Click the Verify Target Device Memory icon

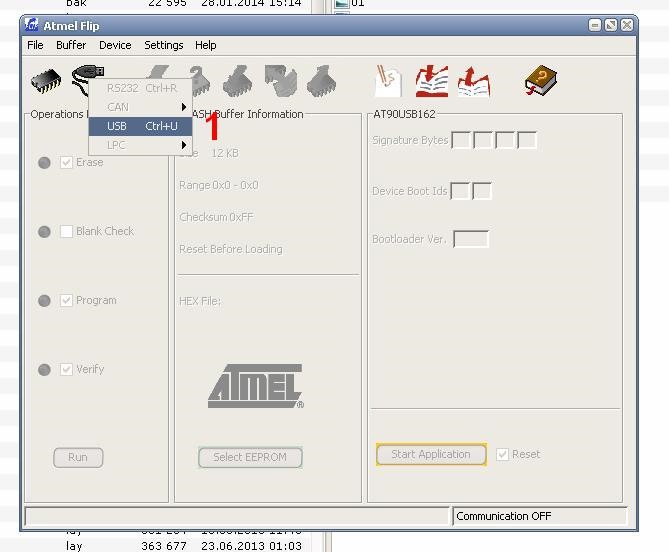[x=280, y=81]
